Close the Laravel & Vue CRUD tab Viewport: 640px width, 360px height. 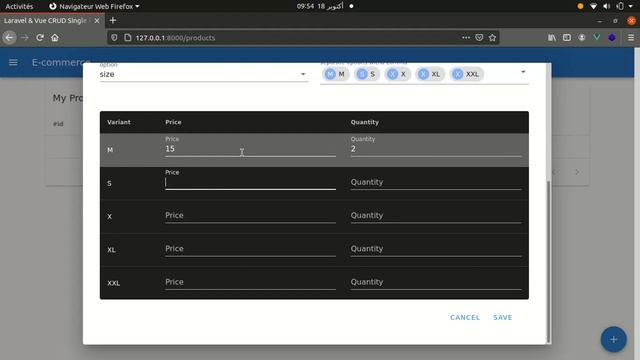pyautogui.click(x=97, y=20)
